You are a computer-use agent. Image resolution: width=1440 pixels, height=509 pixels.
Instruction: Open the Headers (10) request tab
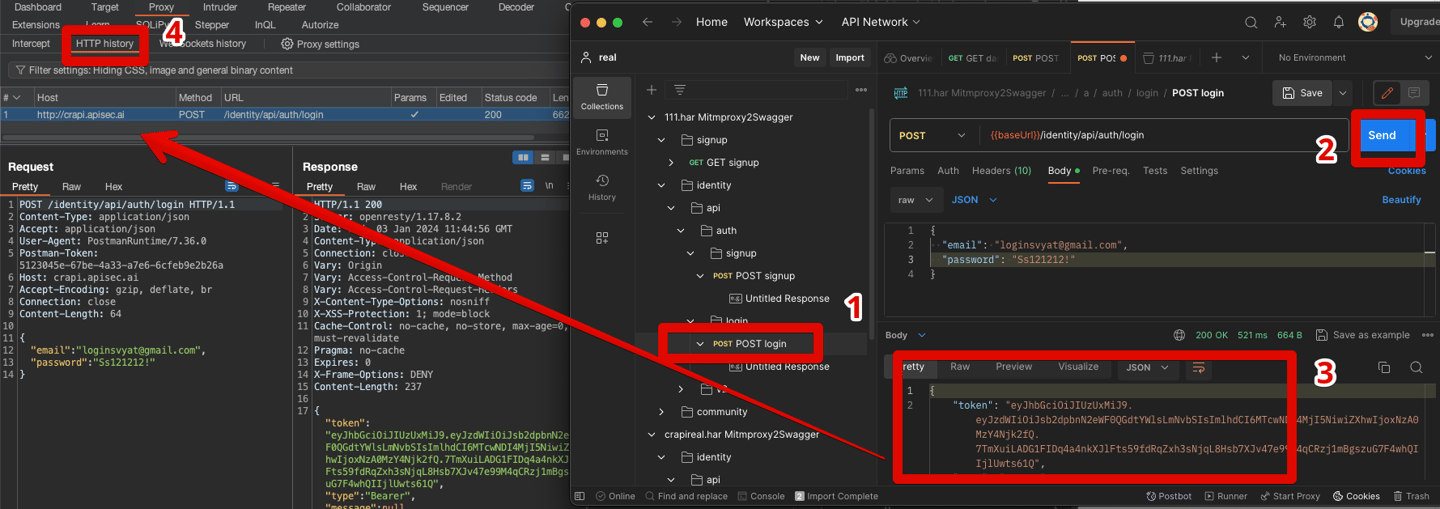click(1001, 171)
